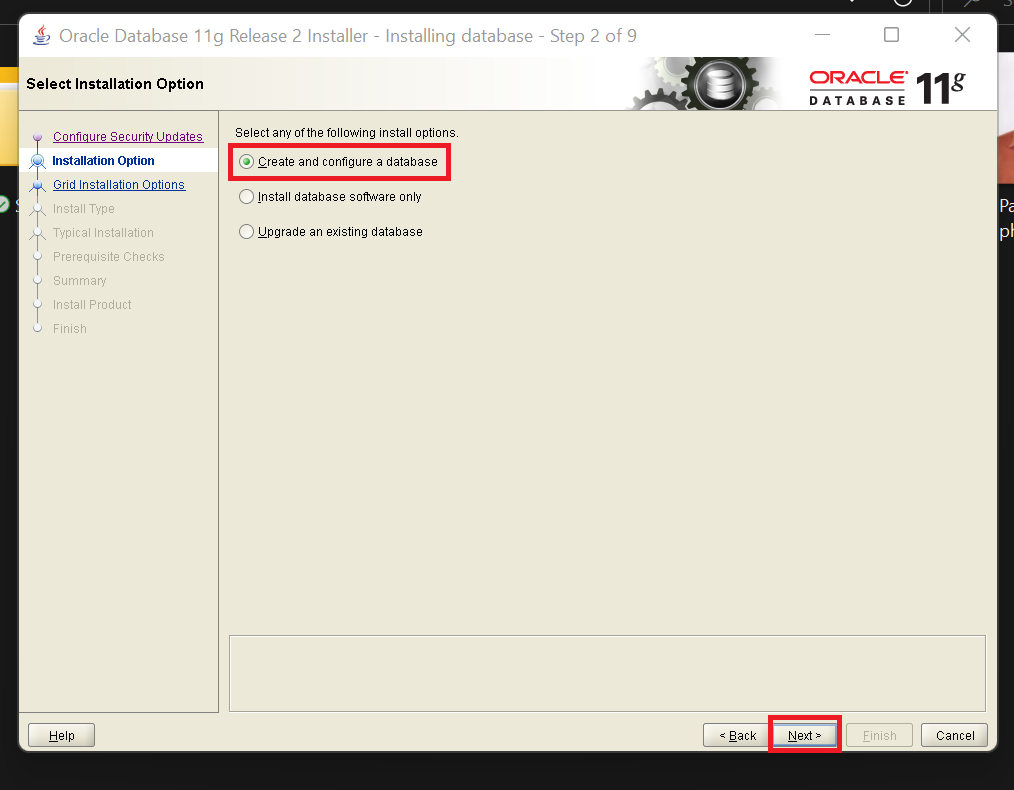This screenshot has width=1014, height=790.
Task: Click the installer window title text
Action: pyautogui.click(x=348, y=36)
